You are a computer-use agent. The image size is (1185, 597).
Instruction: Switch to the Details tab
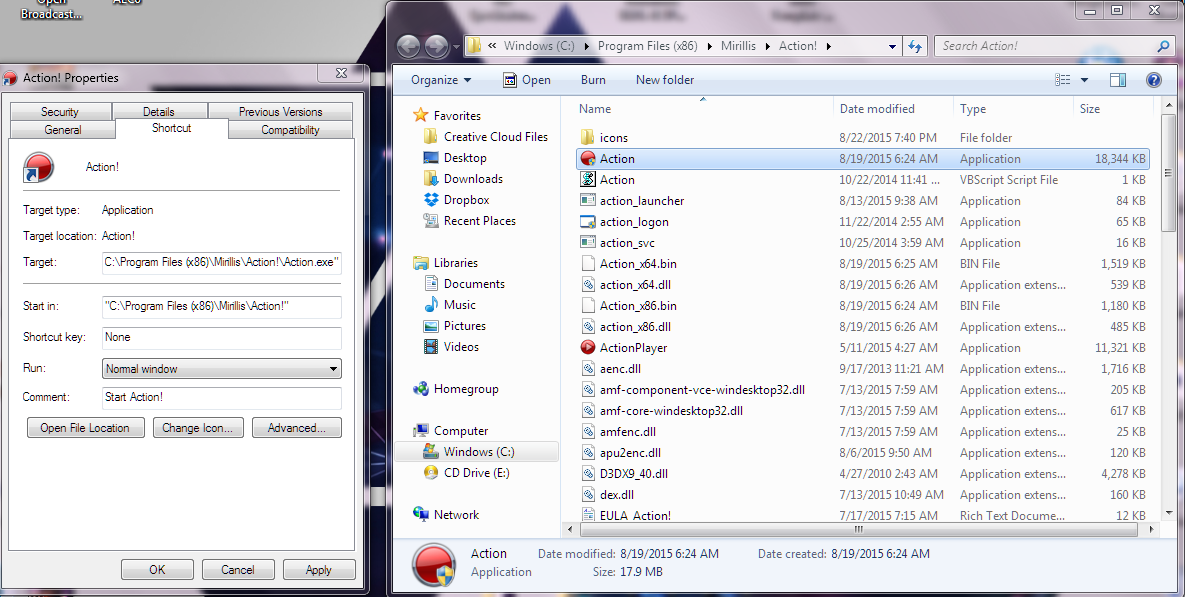click(159, 111)
